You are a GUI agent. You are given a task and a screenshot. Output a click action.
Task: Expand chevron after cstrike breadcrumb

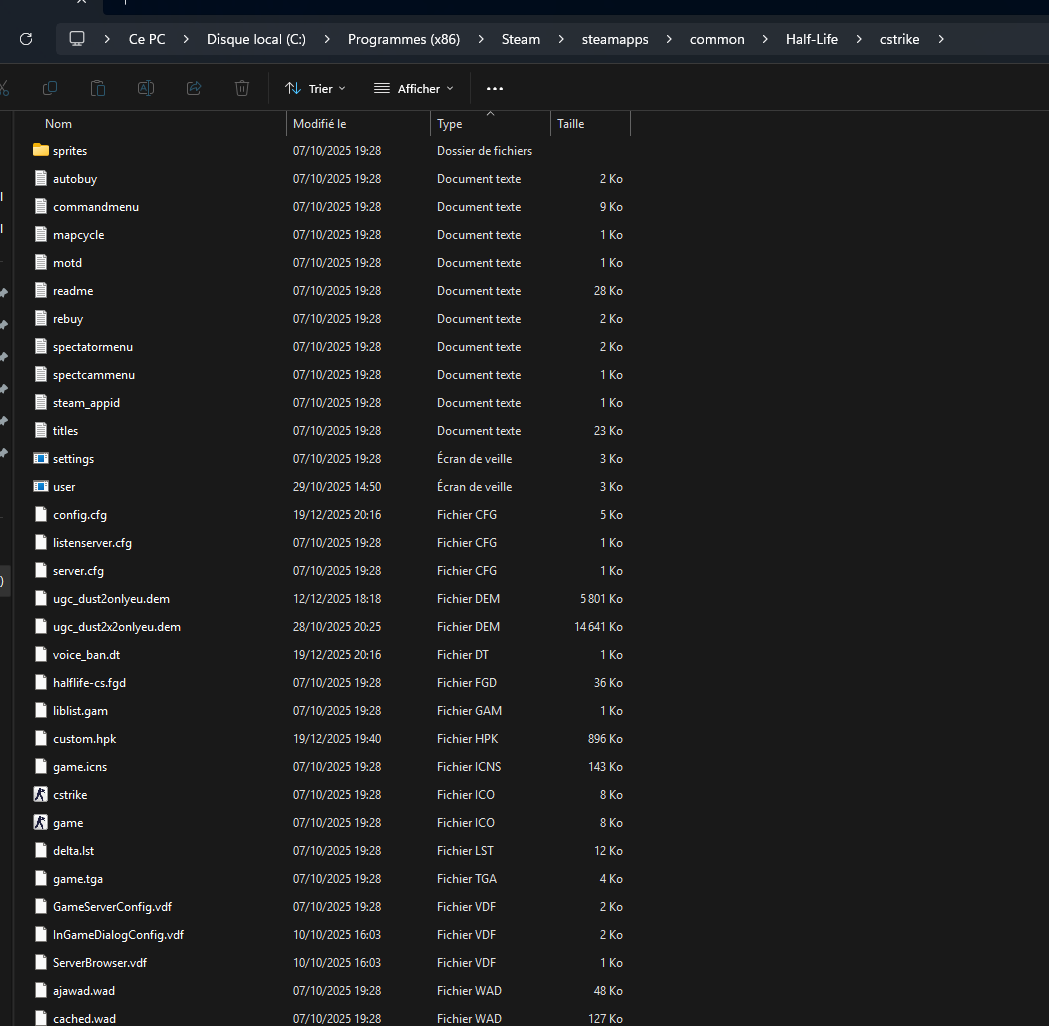tap(941, 39)
